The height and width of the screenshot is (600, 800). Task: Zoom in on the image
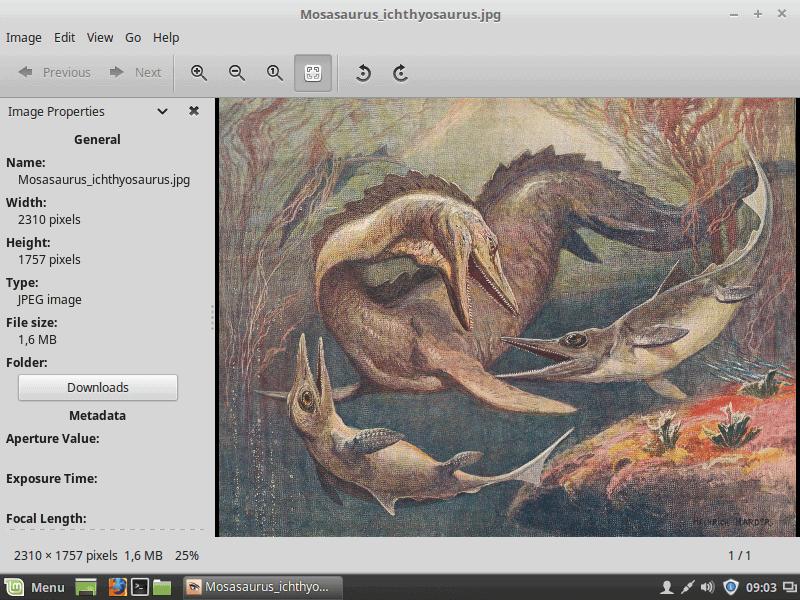pyautogui.click(x=199, y=72)
